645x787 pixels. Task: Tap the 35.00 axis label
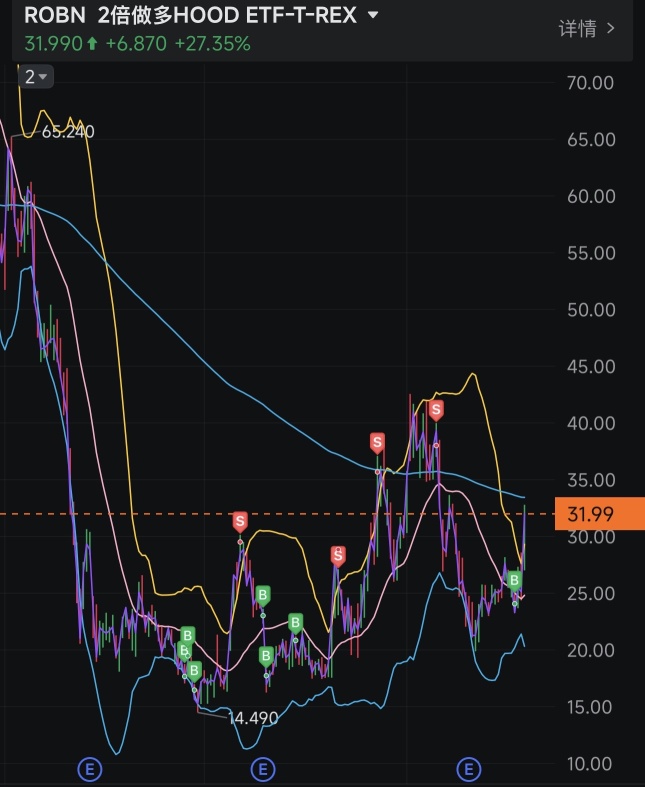pos(591,480)
